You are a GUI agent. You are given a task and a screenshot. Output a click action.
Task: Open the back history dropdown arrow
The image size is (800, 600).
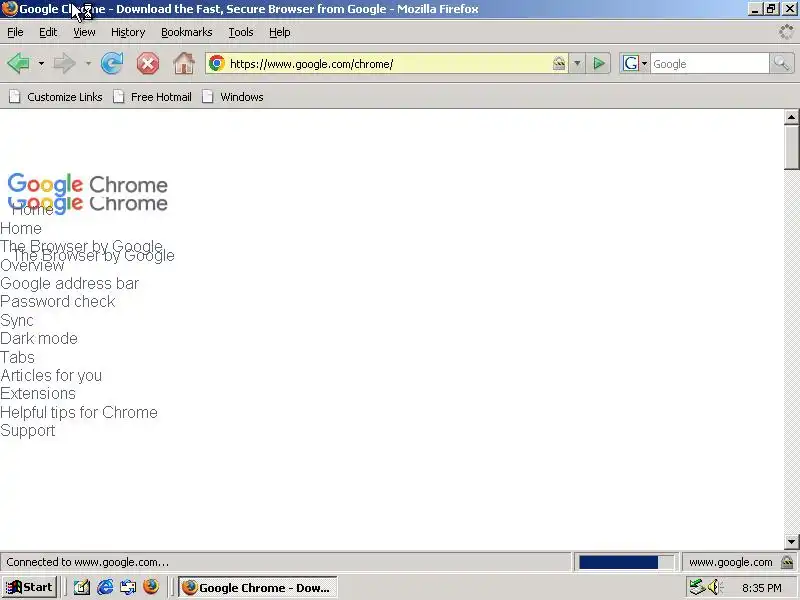[41, 64]
